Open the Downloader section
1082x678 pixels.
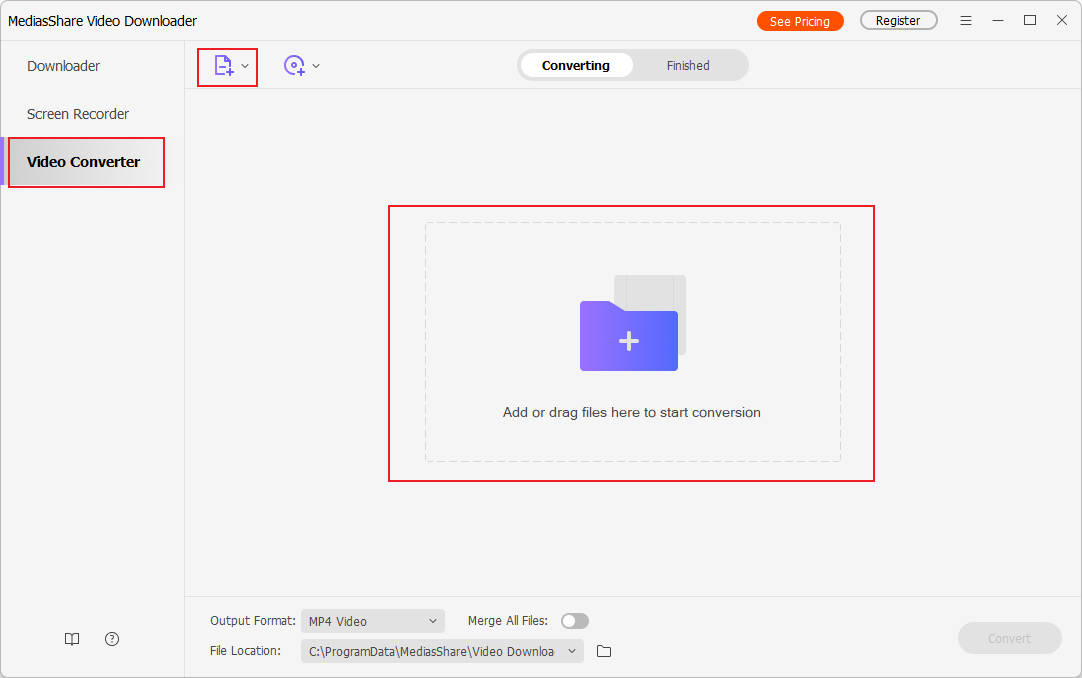coord(63,66)
